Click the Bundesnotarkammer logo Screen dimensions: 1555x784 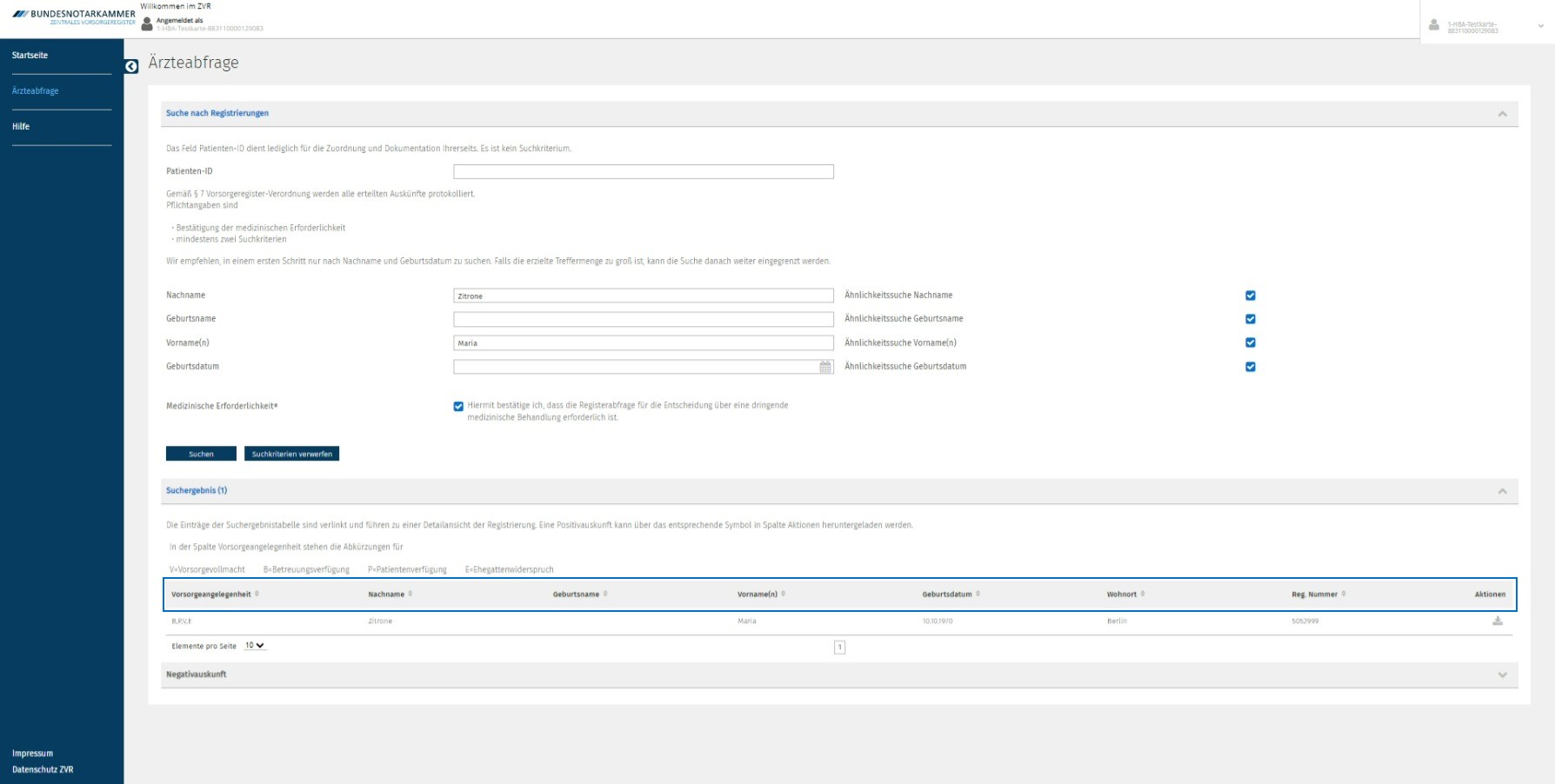[74, 17]
